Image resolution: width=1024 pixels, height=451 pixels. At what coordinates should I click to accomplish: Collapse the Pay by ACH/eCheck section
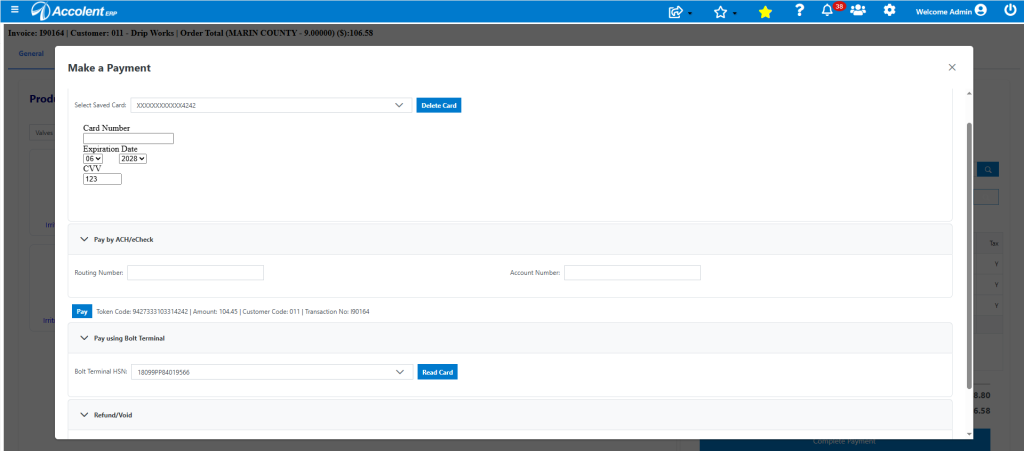pyautogui.click(x=84, y=240)
